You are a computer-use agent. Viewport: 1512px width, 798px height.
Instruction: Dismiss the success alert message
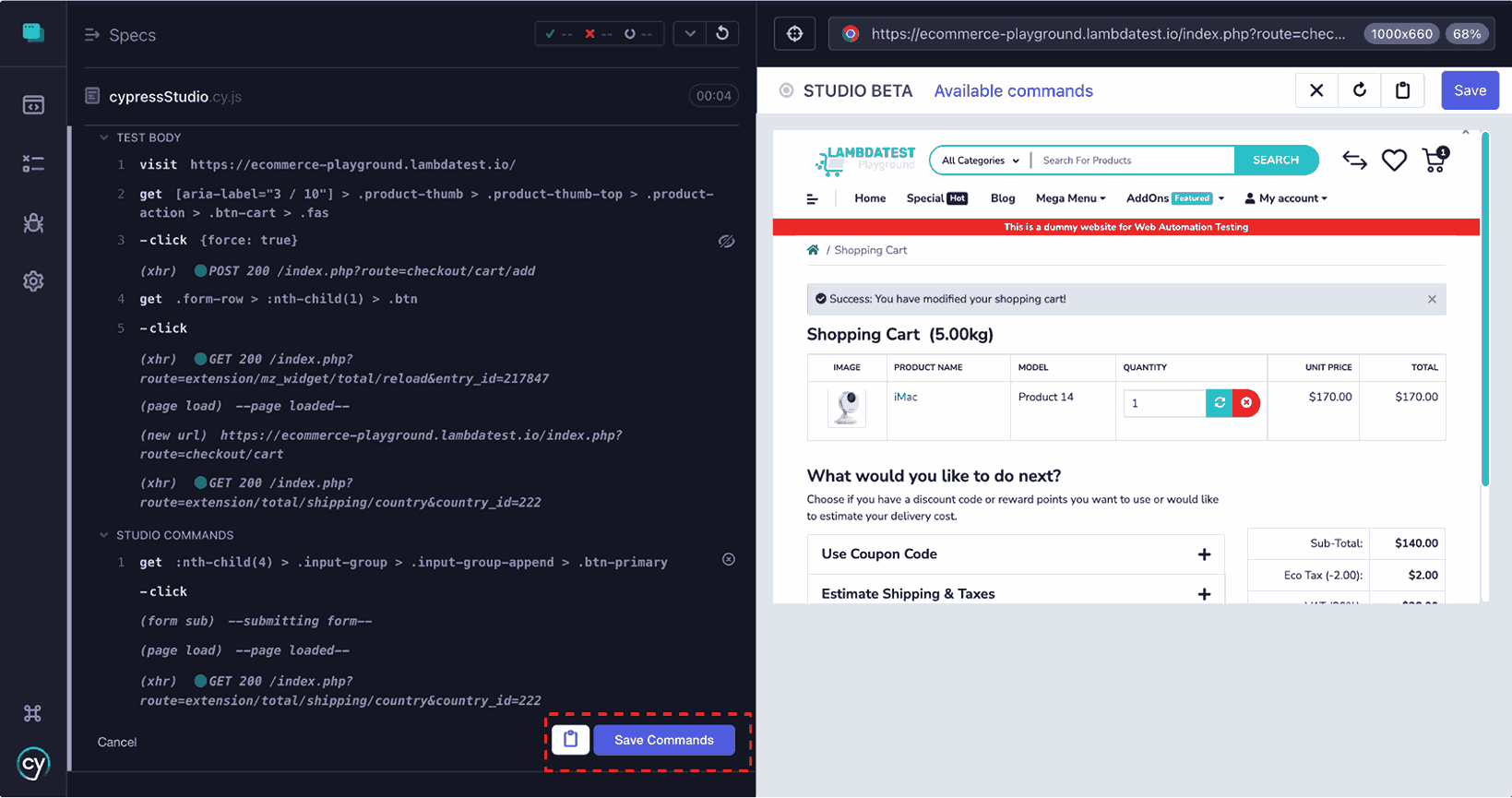tap(1432, 299)
